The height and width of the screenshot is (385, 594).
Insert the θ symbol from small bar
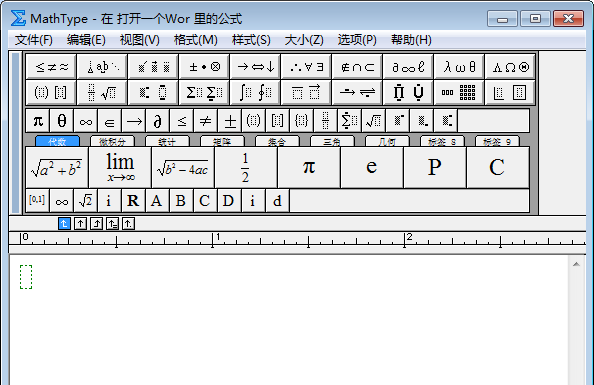click(62, 121)
